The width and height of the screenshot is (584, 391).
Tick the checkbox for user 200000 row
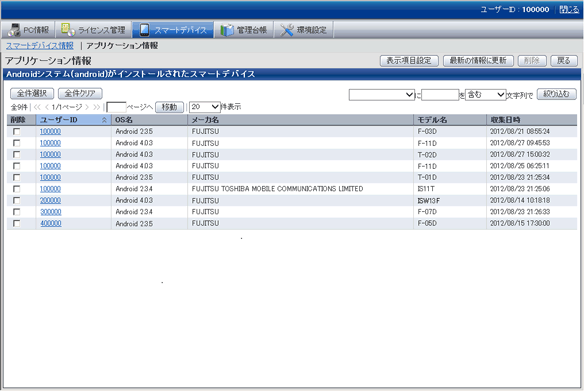click(x=16, y=200)
